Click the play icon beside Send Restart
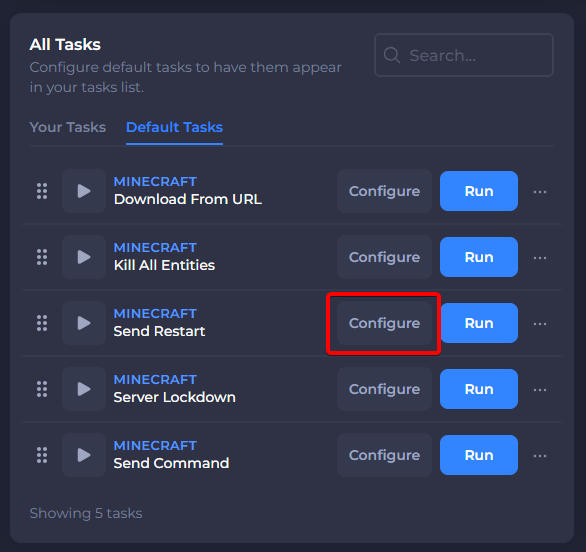586x552 pixels. (x=84, y=323)
